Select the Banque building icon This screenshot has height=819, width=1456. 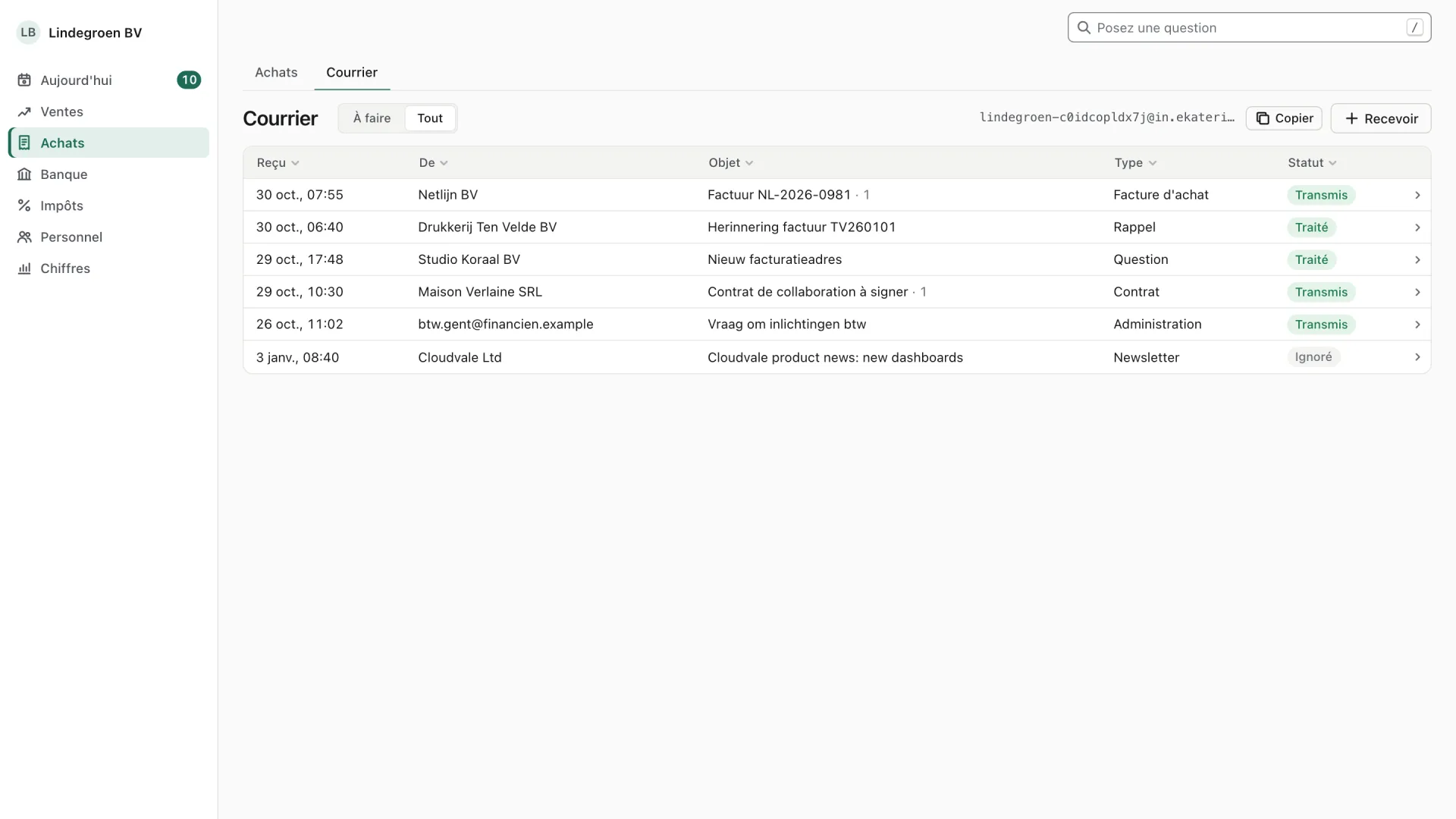tap(24, 174)
